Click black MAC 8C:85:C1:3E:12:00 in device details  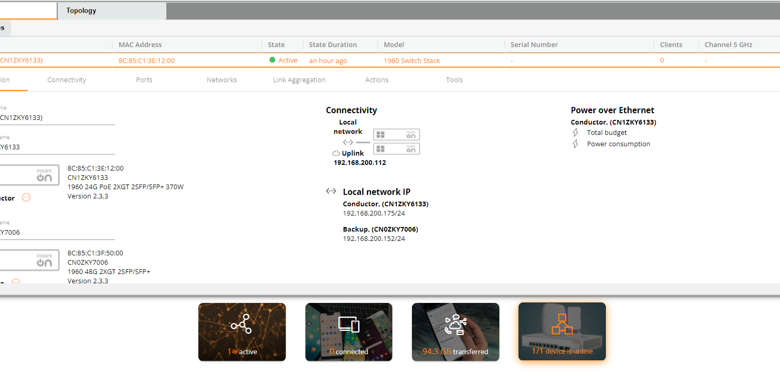(x=96, y=168)
